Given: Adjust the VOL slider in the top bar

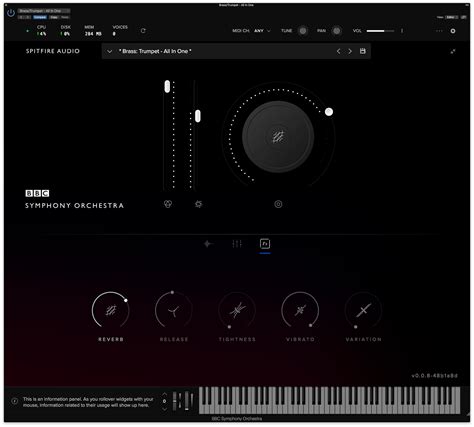Looking at the screenshot, I should (380, 31).
